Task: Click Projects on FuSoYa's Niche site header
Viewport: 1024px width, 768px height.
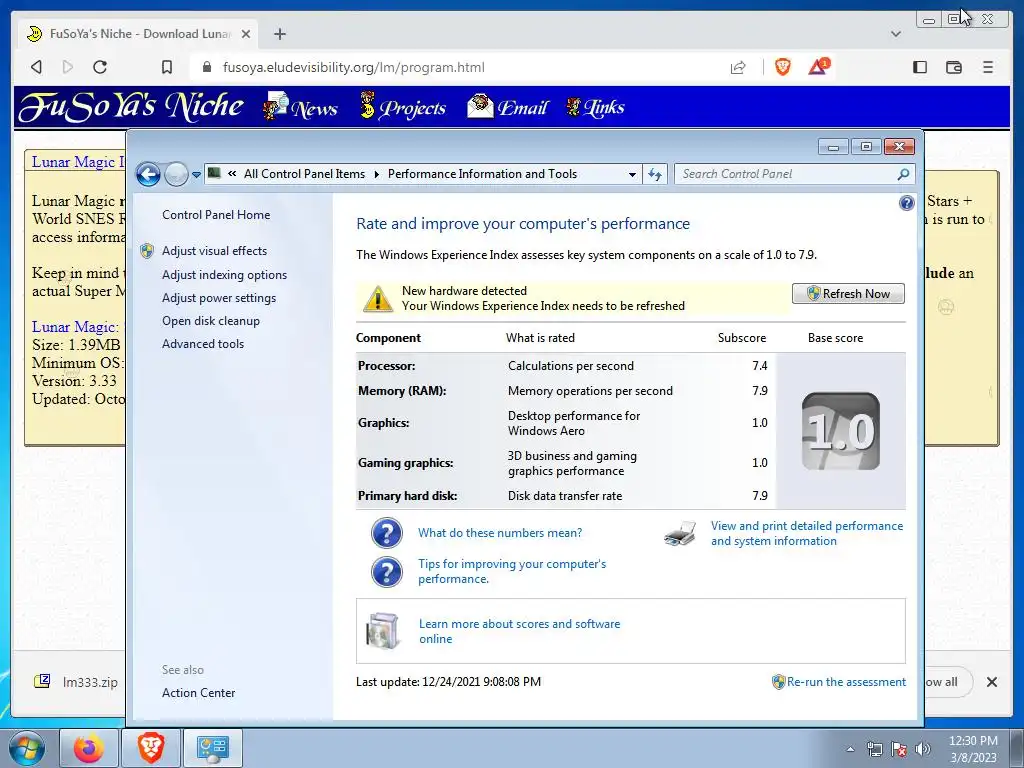Action: click(x=403, y=107)
